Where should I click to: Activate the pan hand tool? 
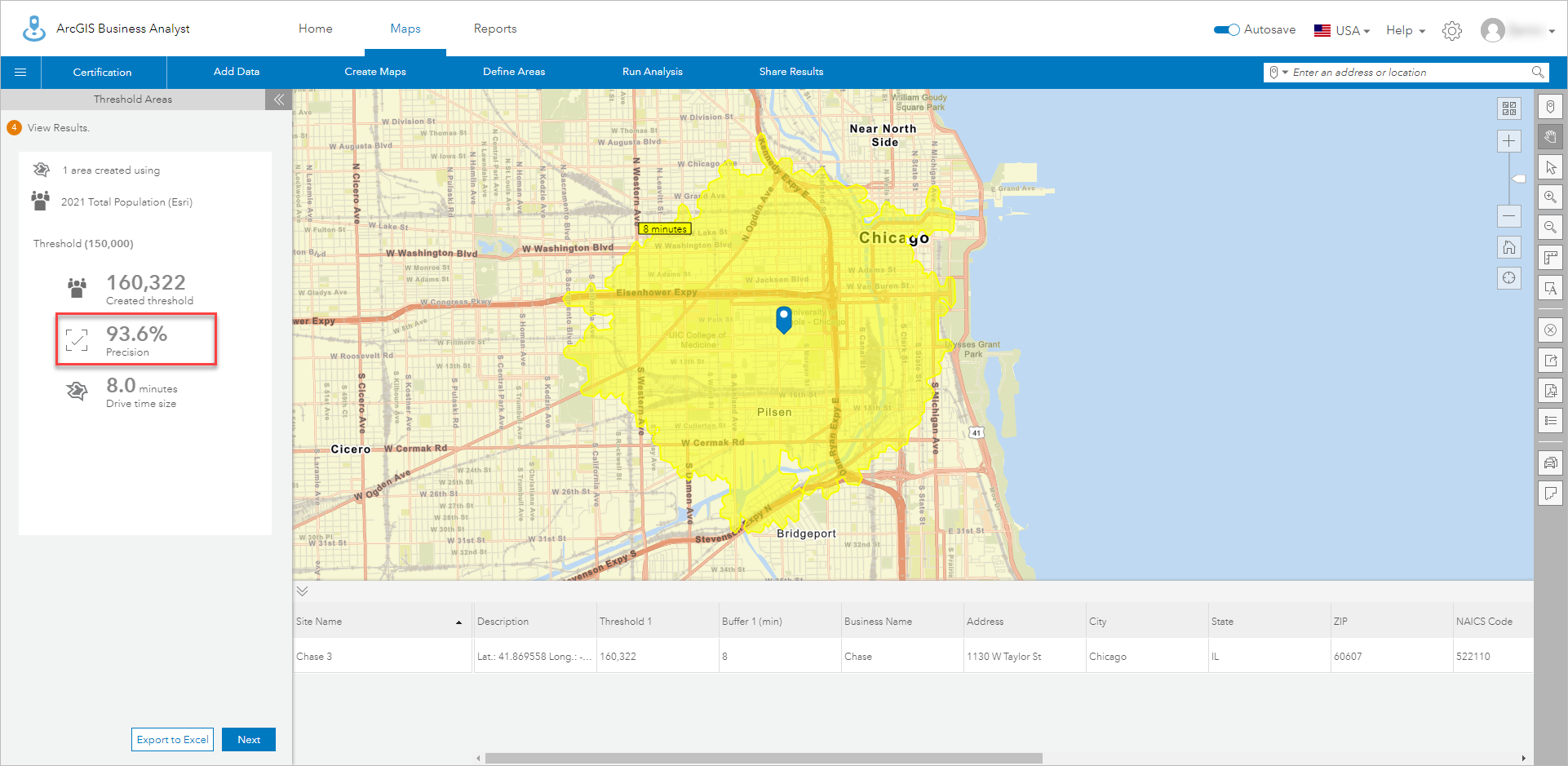coord(1550,137)
